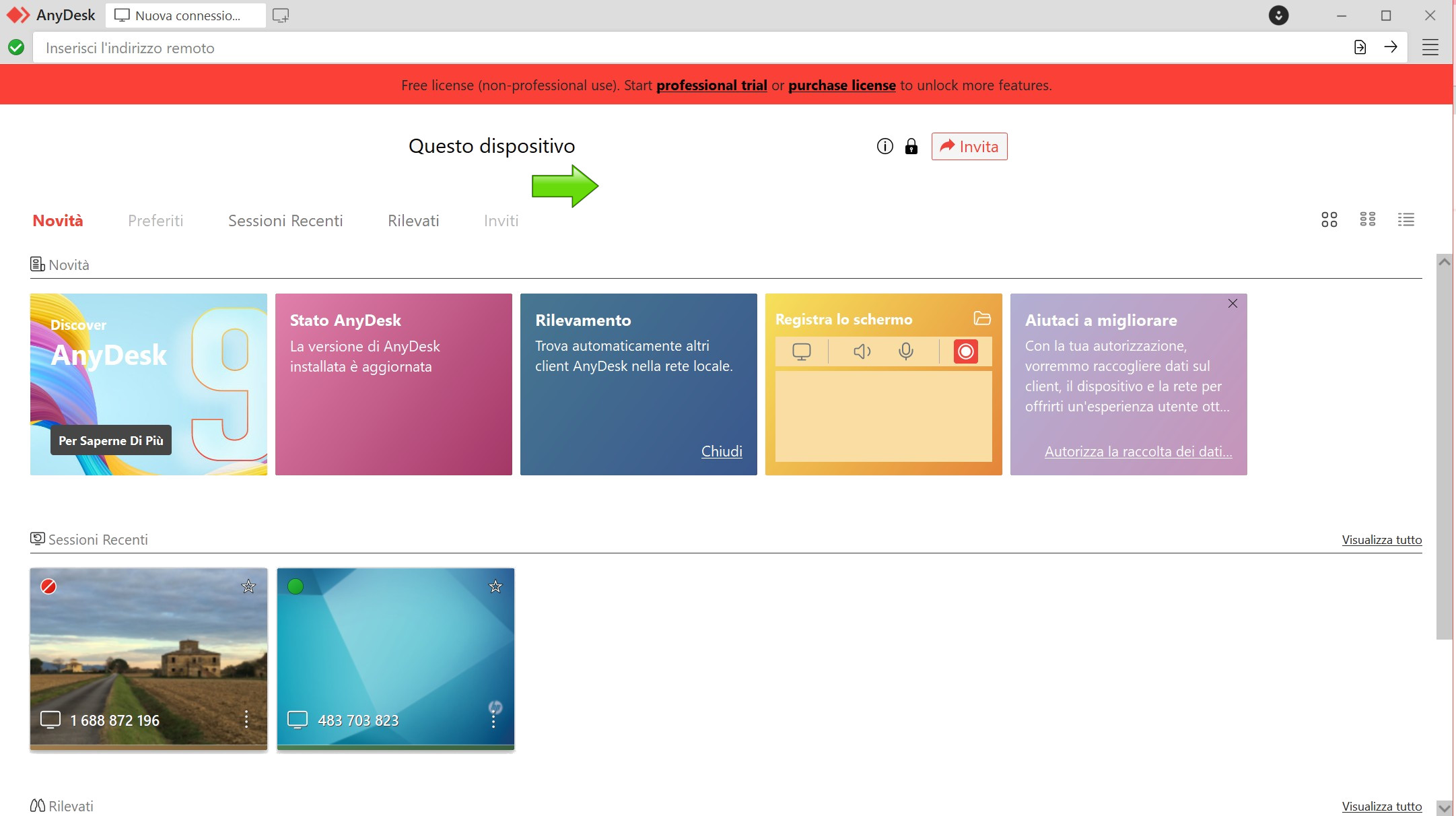
Task: Toggle the privacy lock next to Invita
Action: 911,146
